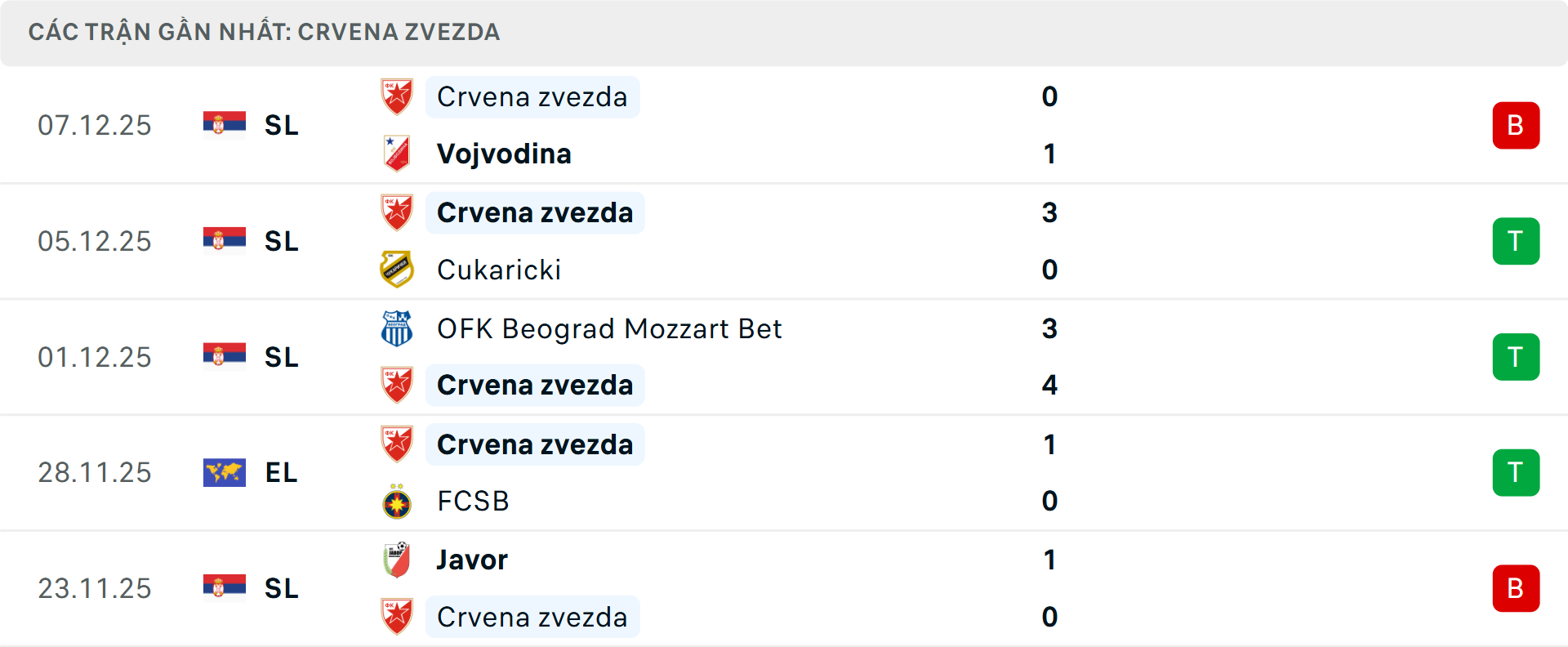
Task: Select the Vojvodina club logo
Action: click(x=397, y=154)
